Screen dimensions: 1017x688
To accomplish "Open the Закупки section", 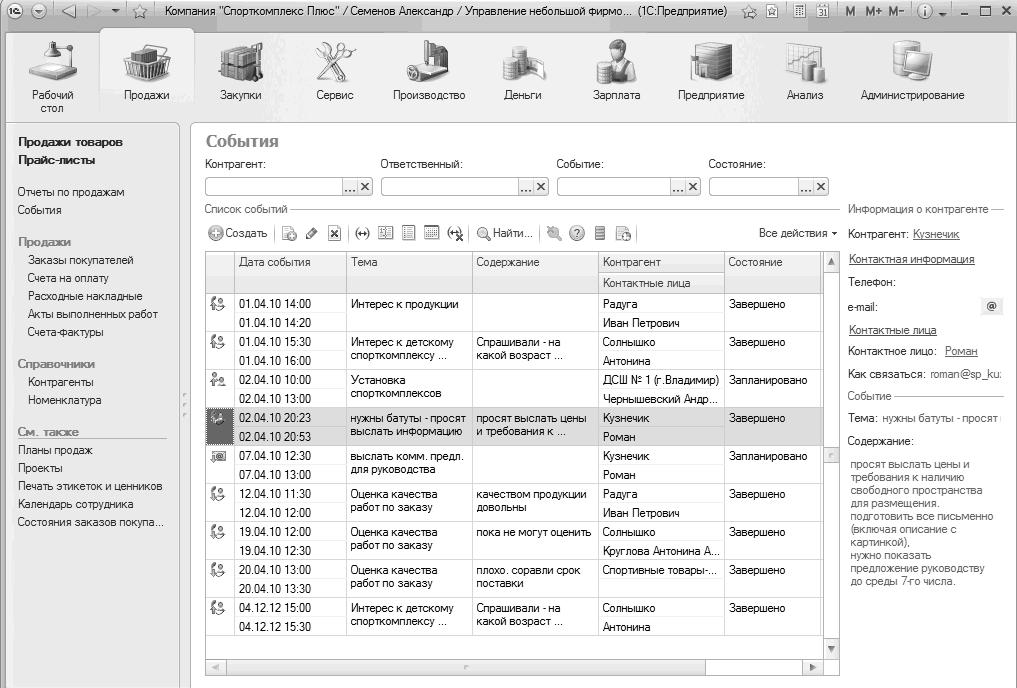I will tap(240, 72).
